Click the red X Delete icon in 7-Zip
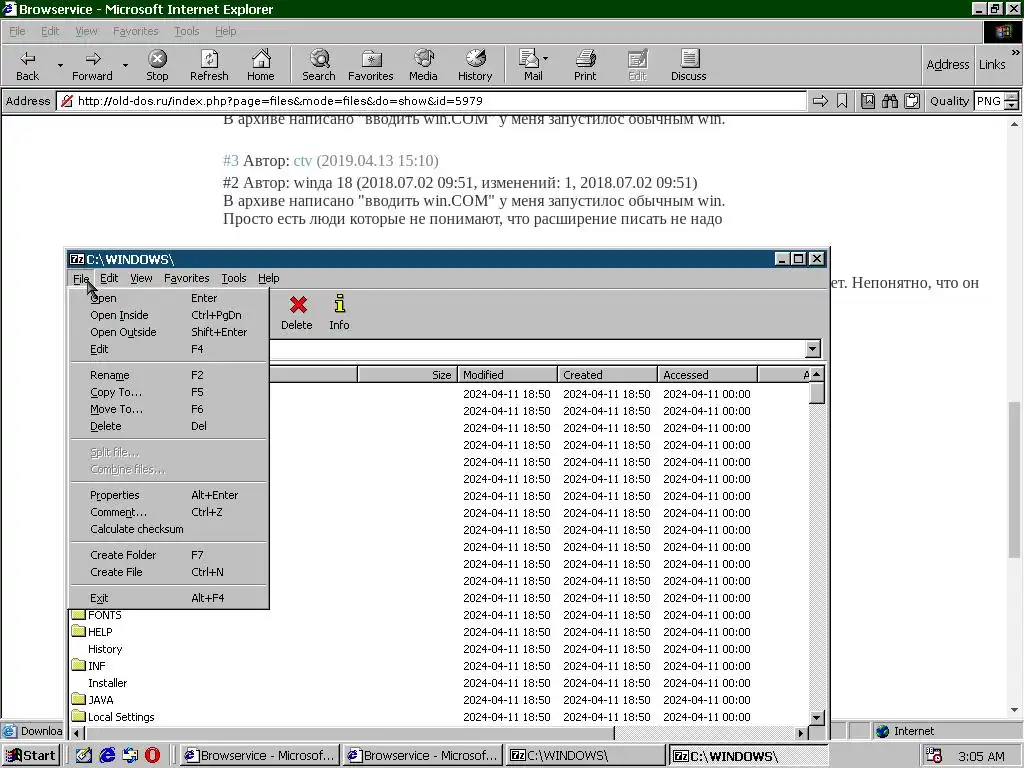Screen dimensions: 1024x768 298,312
